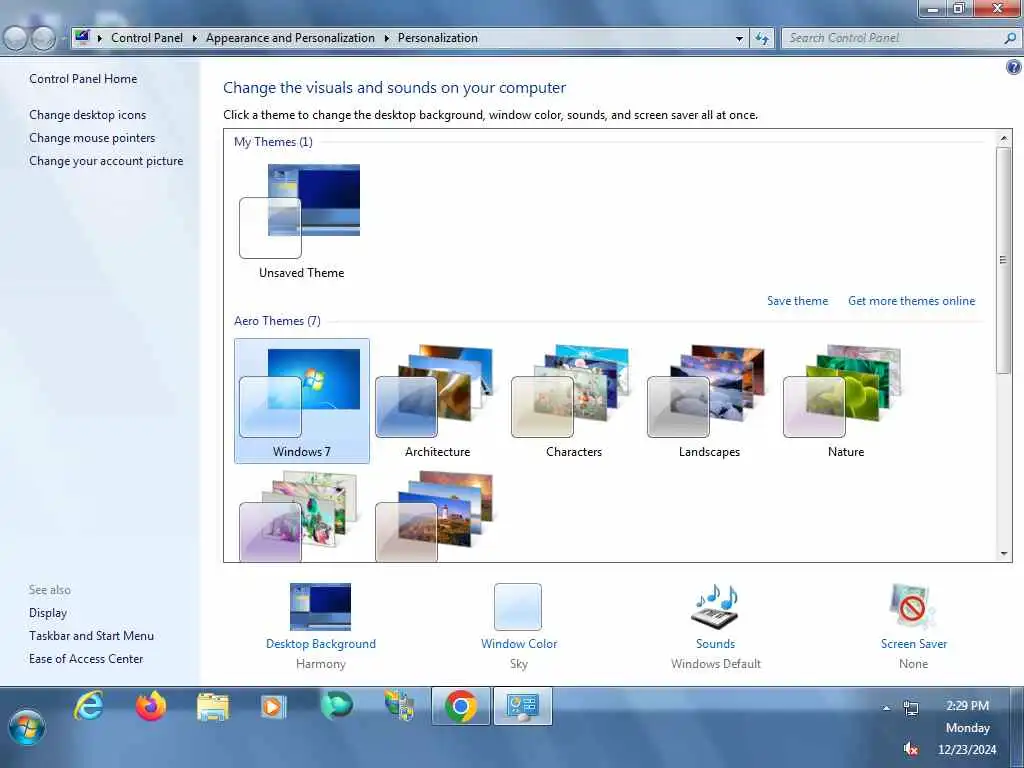Click the taskbar clock showing 2:29 PM
This screenshot has height=768, width=1024.
pos(967,728)
